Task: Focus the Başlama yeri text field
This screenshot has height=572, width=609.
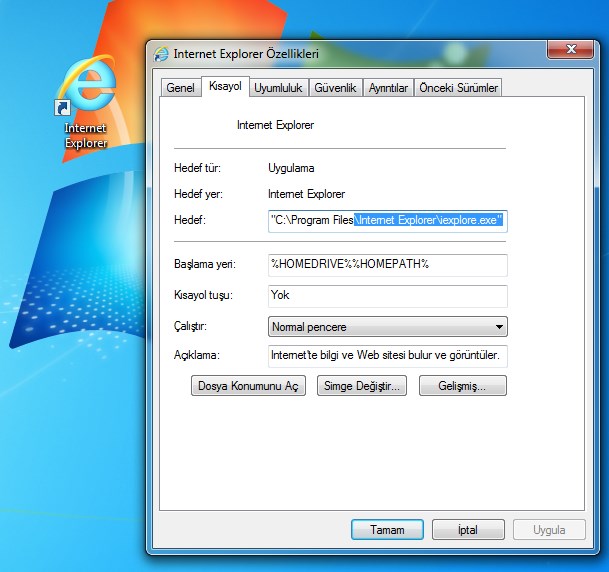Action: coord(387,264)
